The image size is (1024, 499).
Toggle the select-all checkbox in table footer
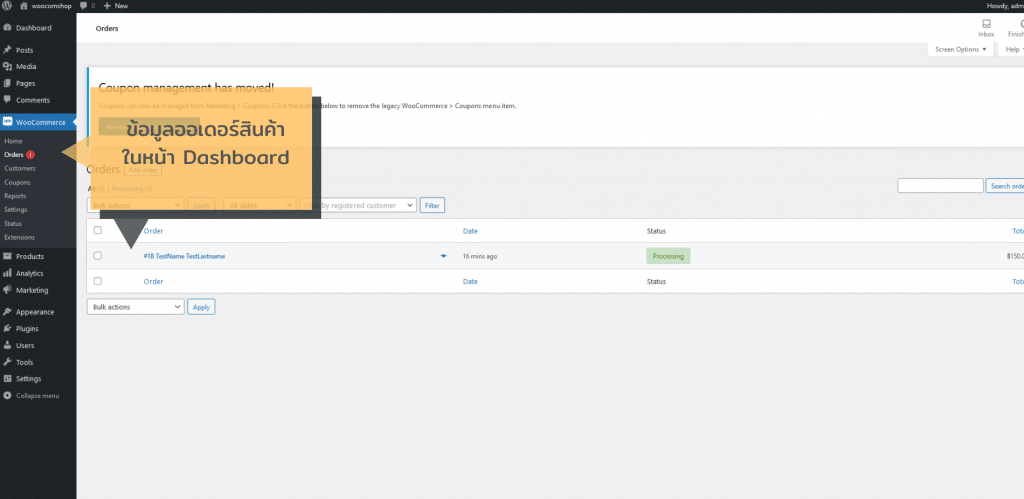97,281
